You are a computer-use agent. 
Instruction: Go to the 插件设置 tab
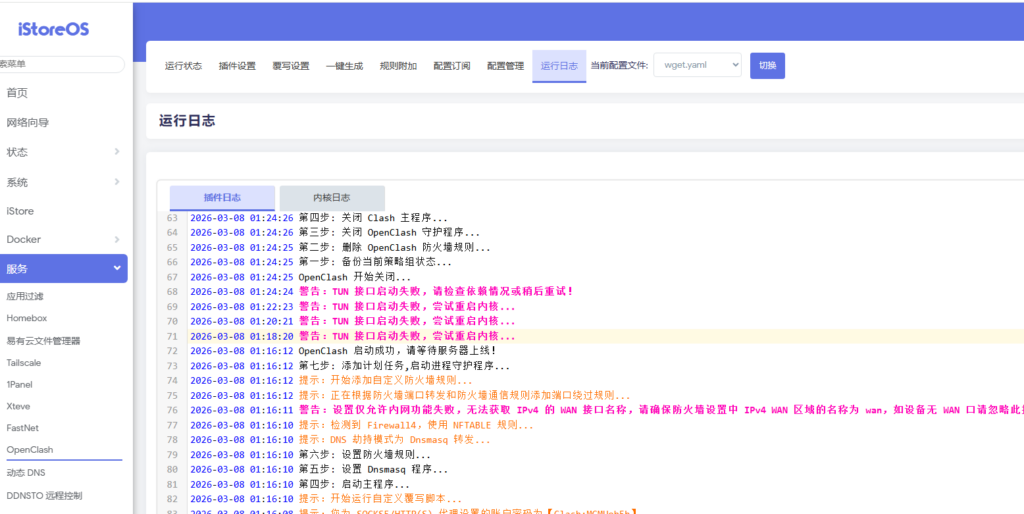coord(237,66)
